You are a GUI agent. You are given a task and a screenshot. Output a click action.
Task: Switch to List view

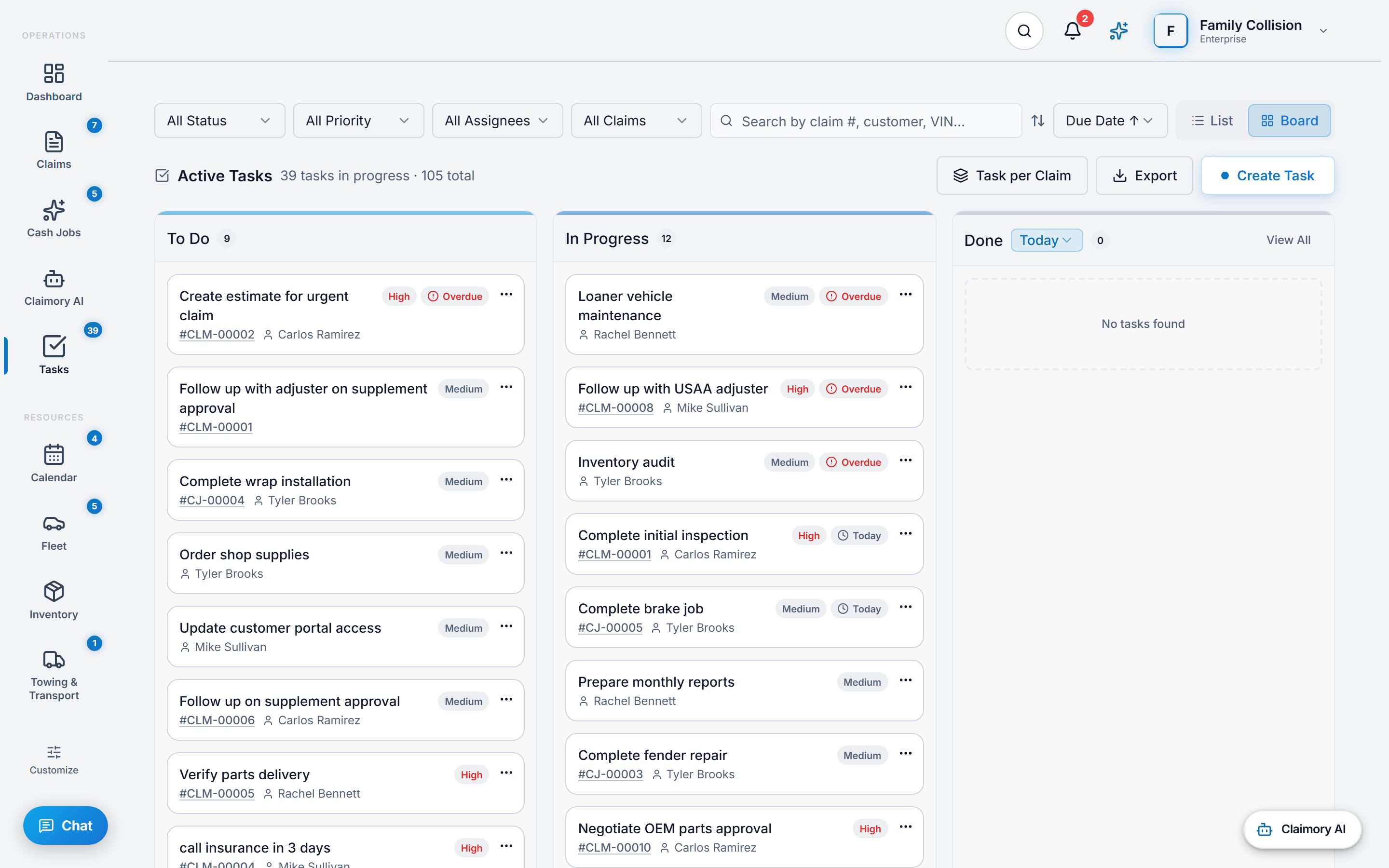(x=1212, y=121)
